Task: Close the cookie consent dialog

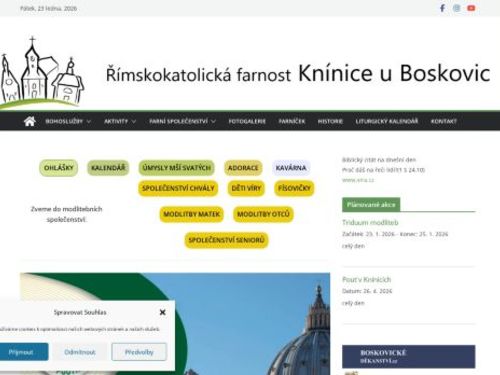Action: 162,312
